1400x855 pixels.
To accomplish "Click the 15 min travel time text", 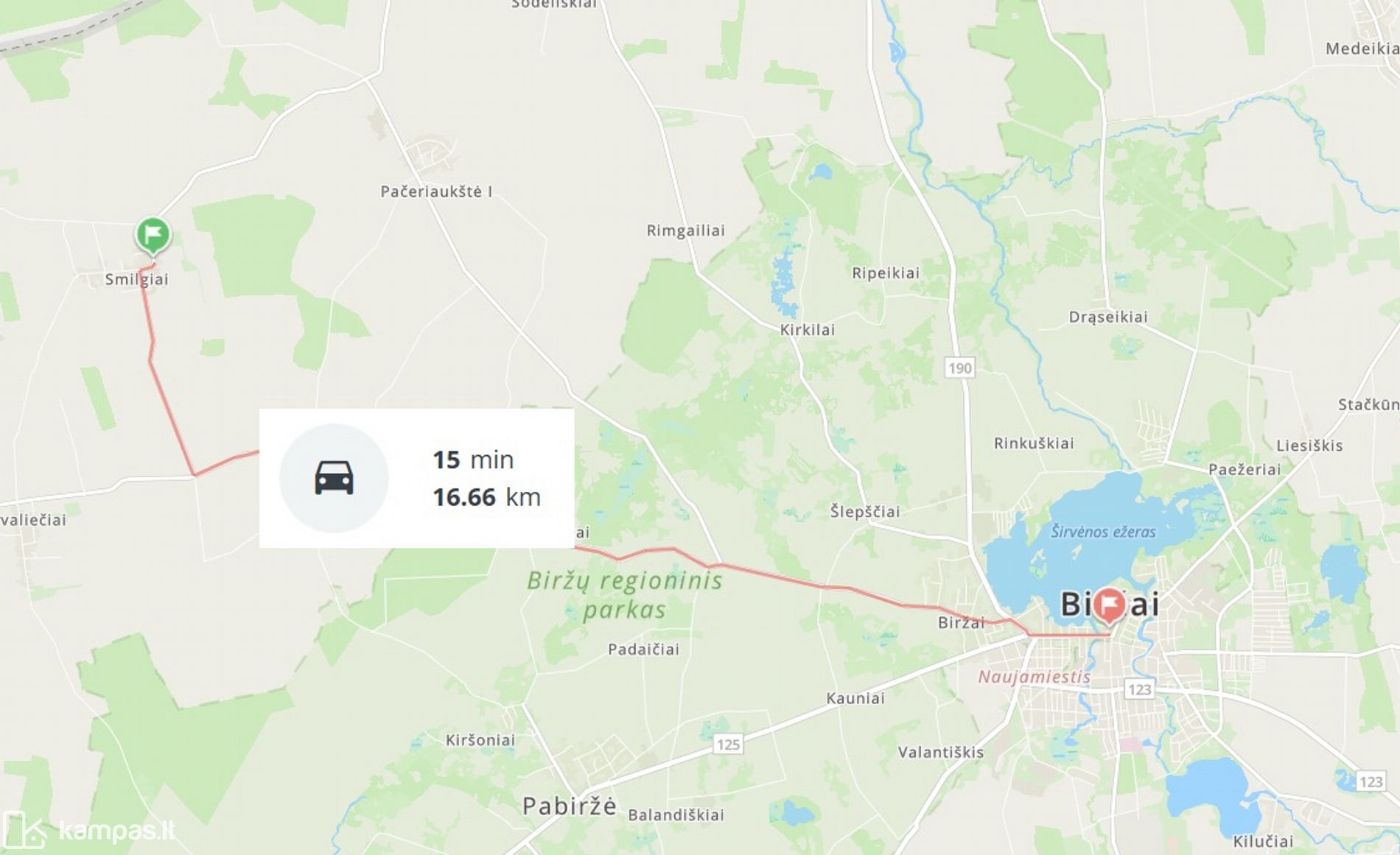I will 473,460.
